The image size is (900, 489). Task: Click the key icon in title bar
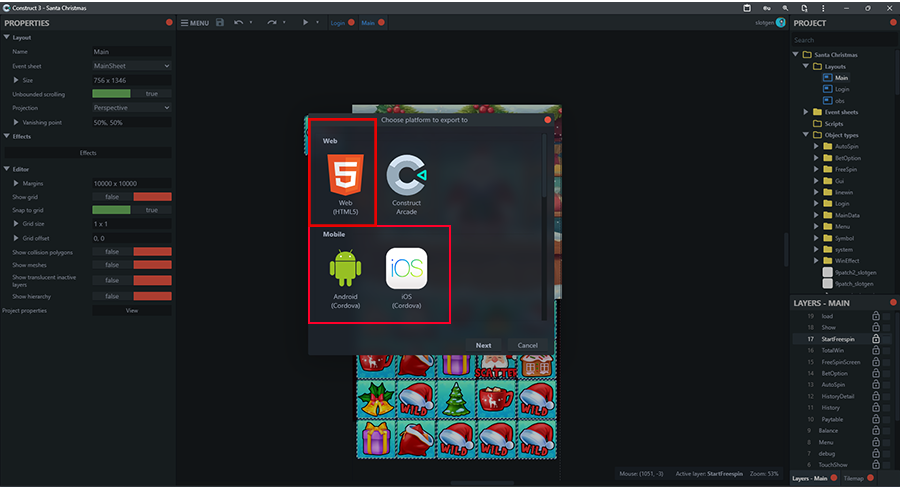click(766, 8)
